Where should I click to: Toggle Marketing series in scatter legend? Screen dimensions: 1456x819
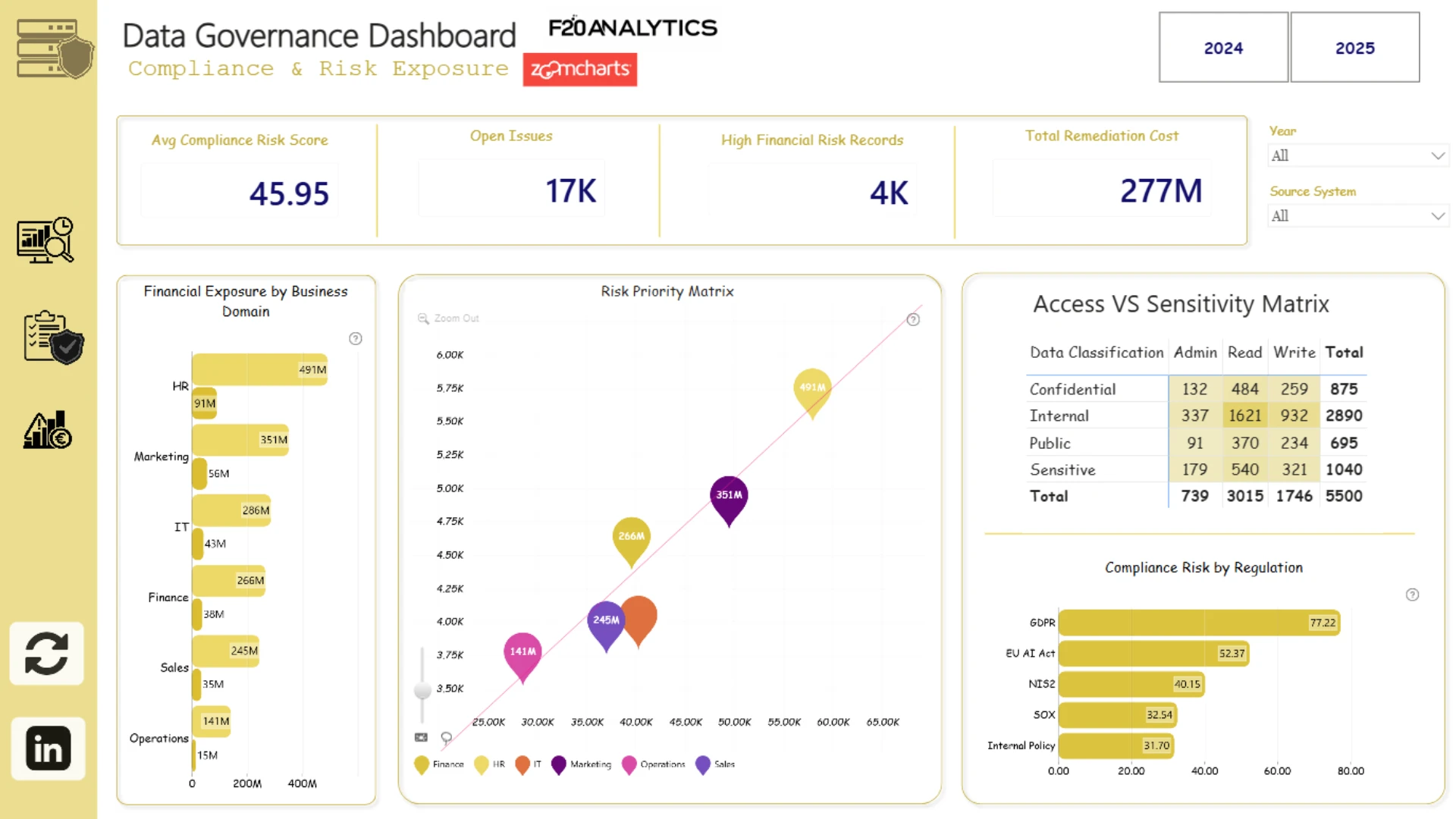tap(581, 764)
